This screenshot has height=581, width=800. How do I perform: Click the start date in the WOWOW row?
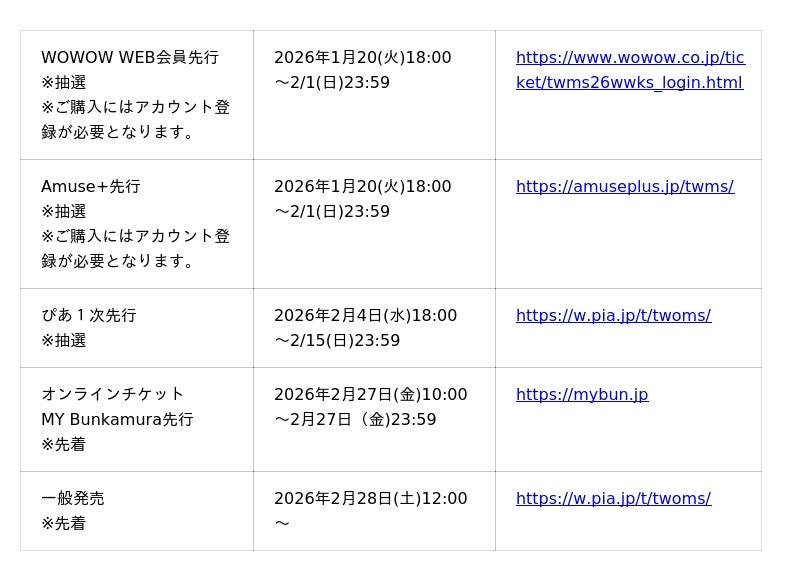(362, 58)
